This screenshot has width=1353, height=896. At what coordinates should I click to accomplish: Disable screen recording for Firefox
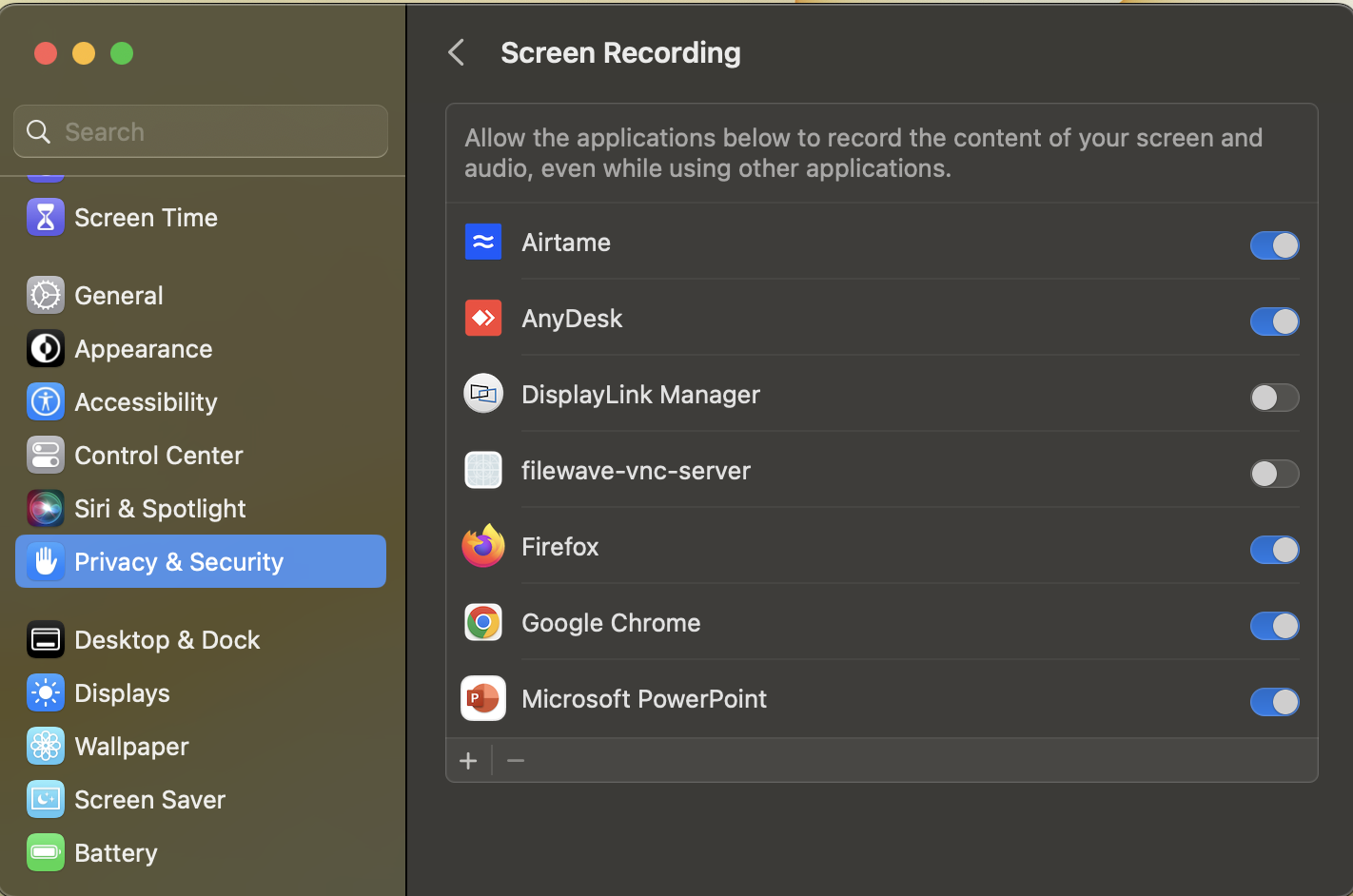[1274, 550]
